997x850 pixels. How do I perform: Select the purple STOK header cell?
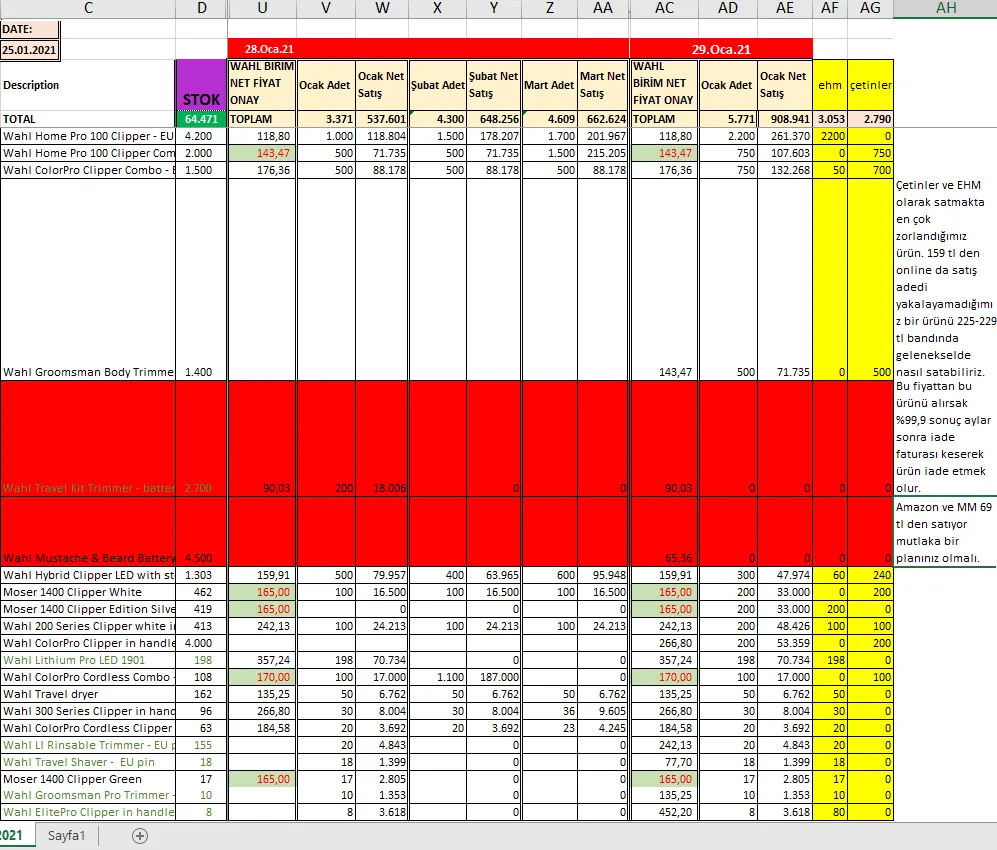tap(201, 85)
